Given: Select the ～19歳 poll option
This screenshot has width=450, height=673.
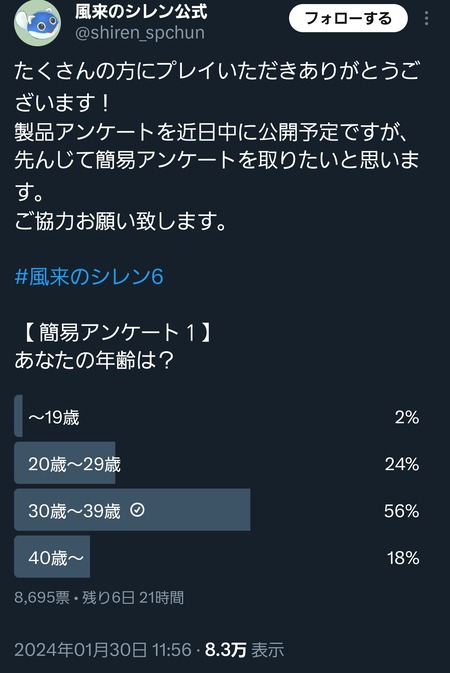Looking at the screenshot, I should point(217,416).
